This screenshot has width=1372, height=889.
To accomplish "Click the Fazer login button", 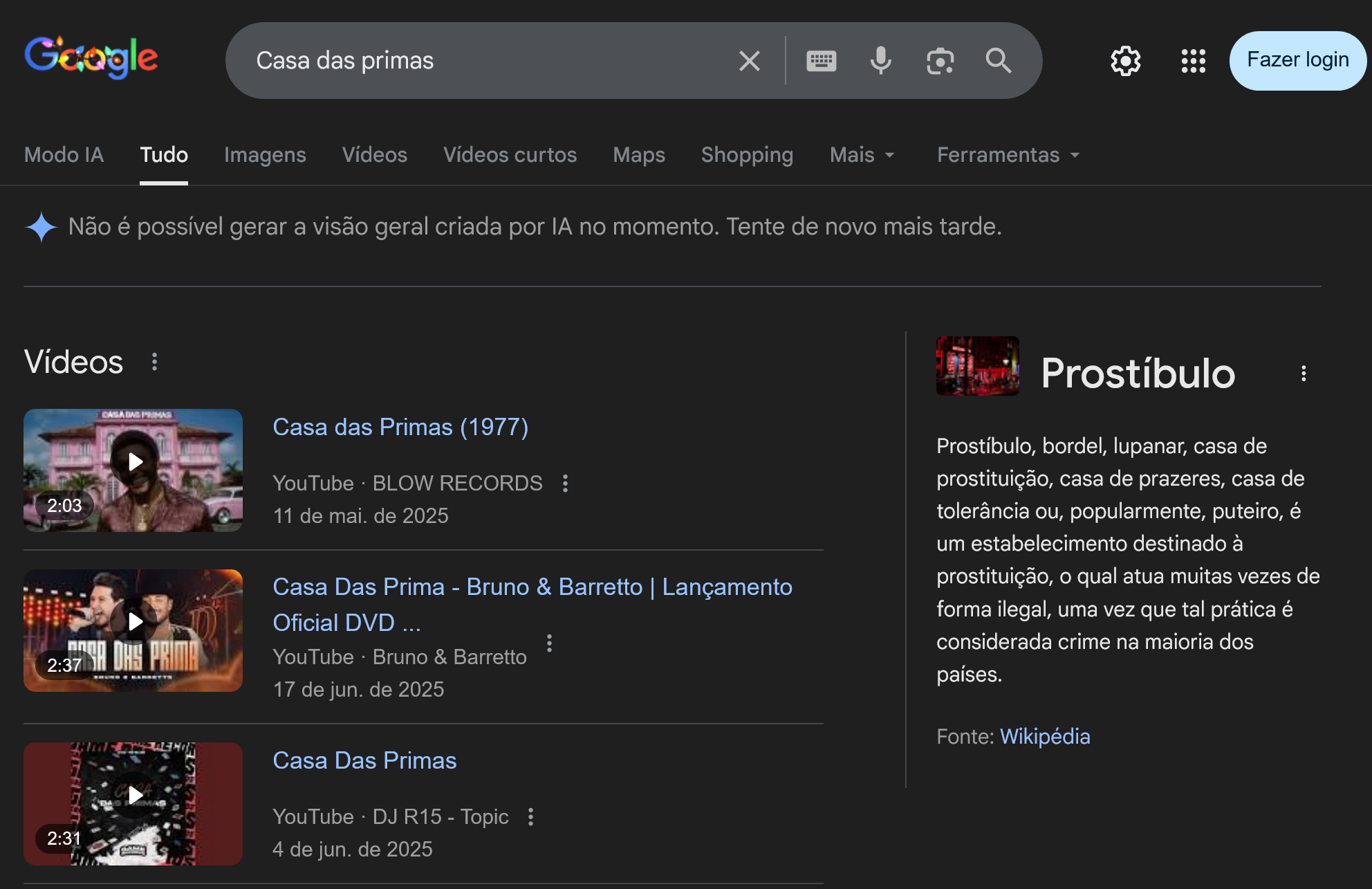I will point(1297,61).
